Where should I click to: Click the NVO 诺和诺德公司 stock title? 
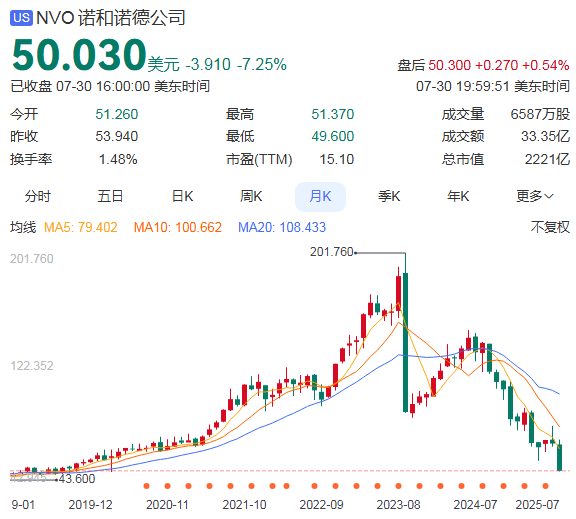tap(111, 18)
